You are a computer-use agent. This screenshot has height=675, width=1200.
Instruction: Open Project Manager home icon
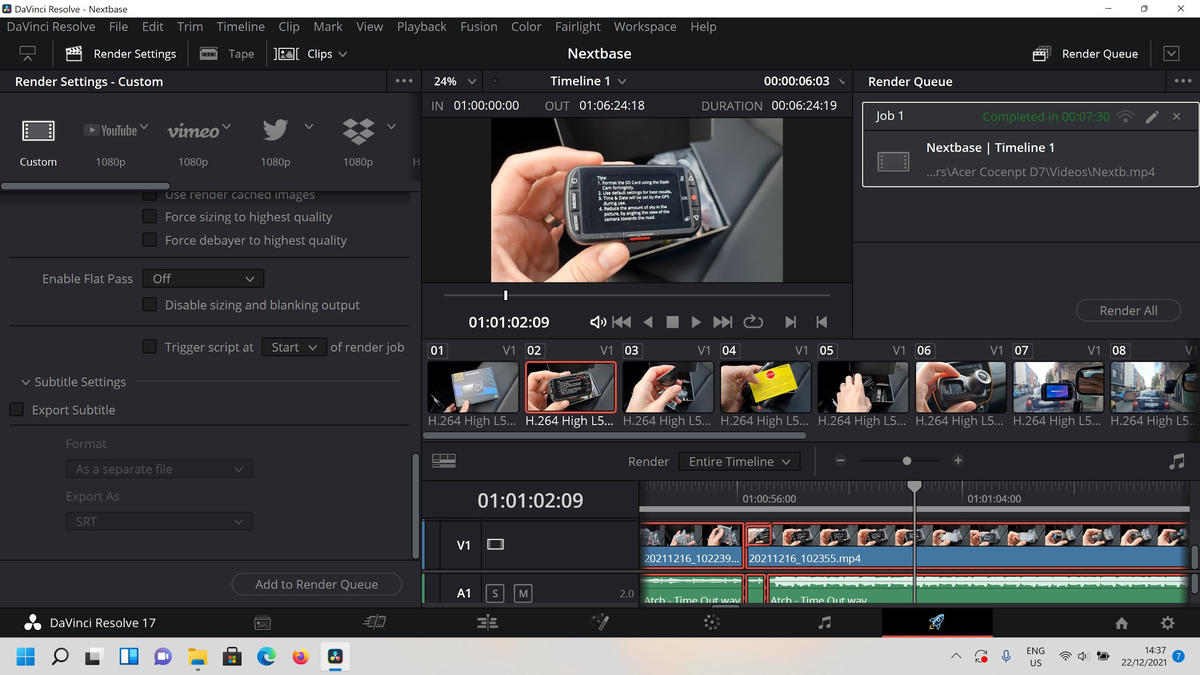tap(1121, 623)
